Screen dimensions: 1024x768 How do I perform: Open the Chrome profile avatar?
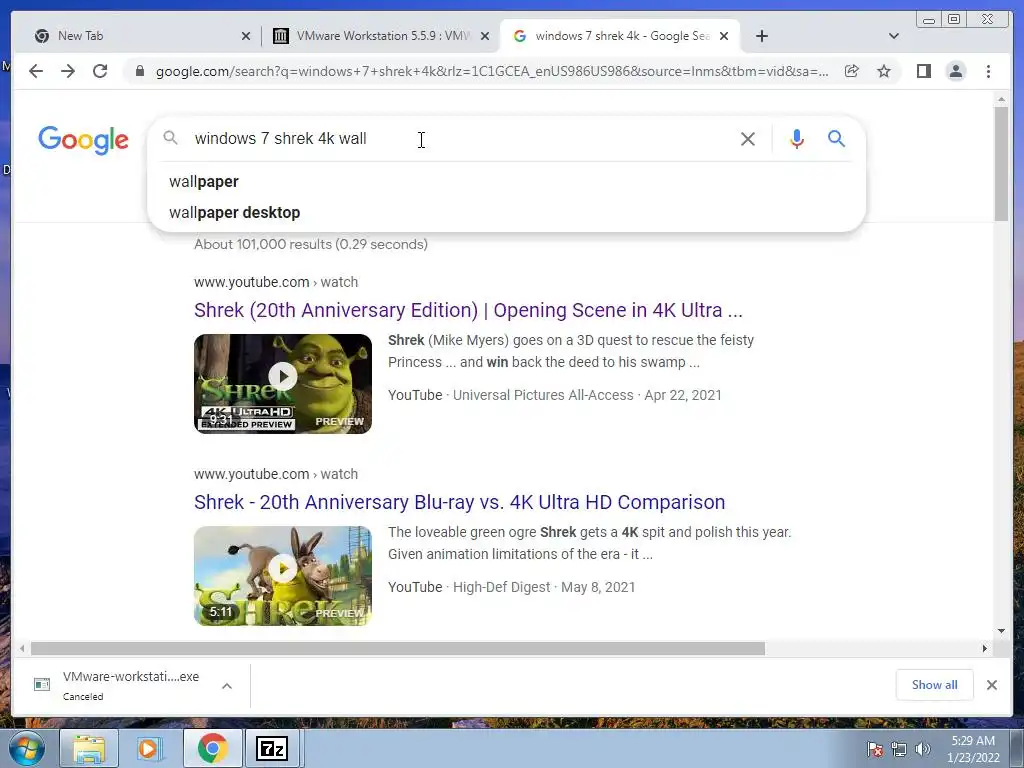coord(955,71)
